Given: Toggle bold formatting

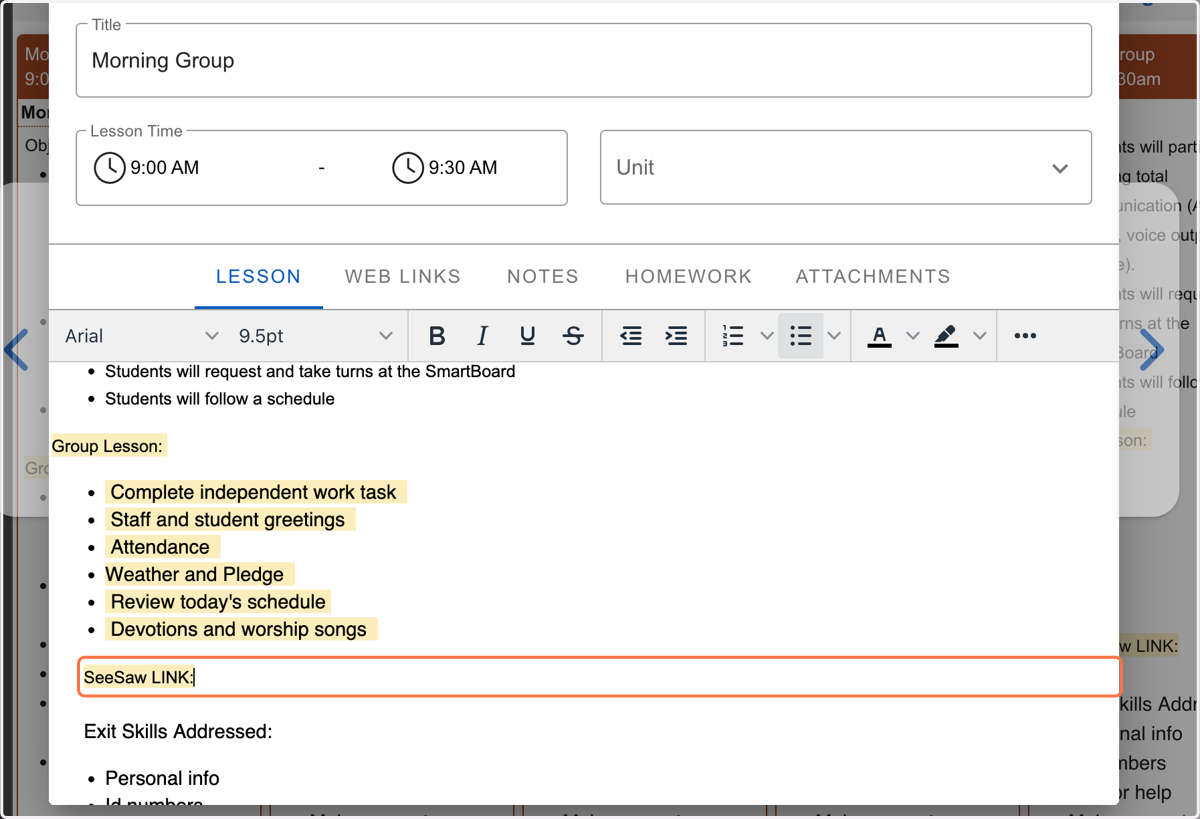Looking at the screenshot, I should pos(437,336).
